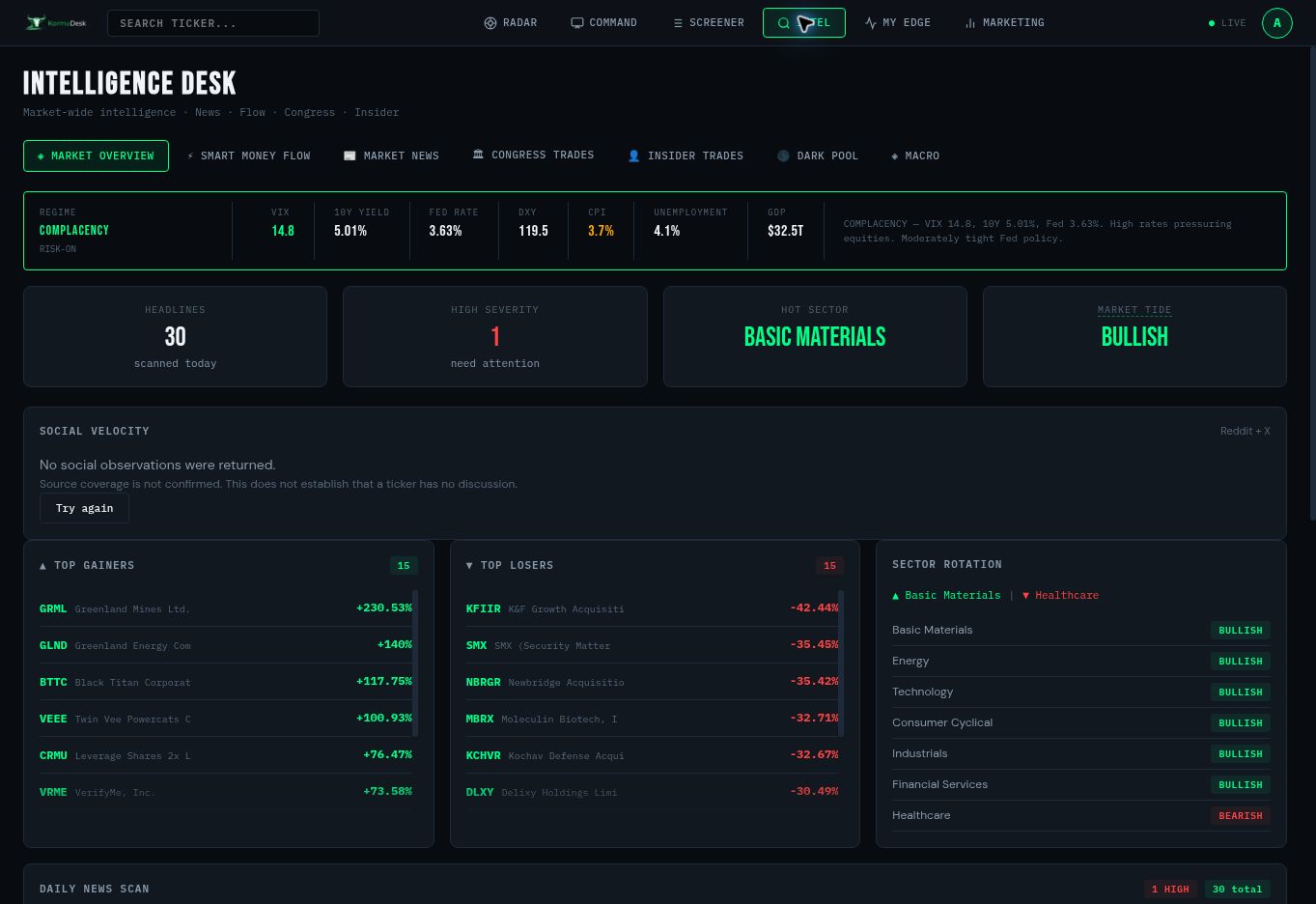Click the BTTC gainer row

pos(226,682)
